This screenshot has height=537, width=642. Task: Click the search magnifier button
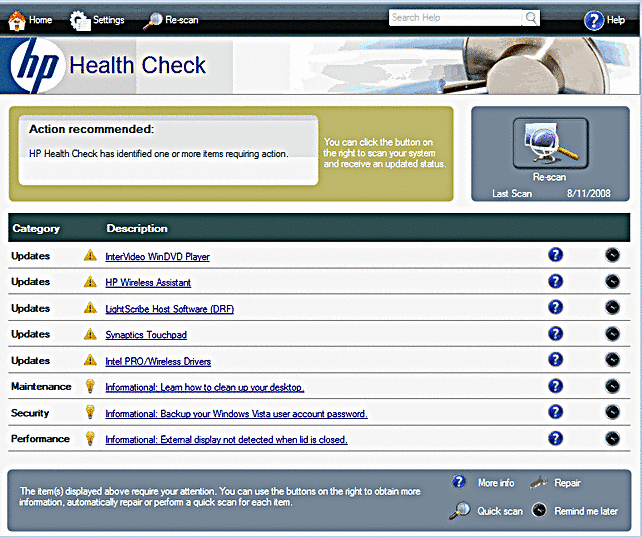click(x=531, y=18)
